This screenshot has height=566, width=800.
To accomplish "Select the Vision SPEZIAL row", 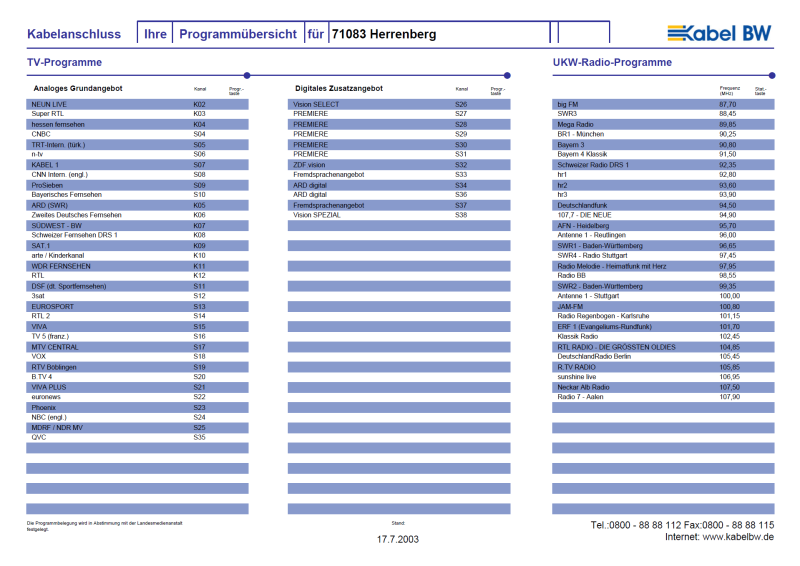I will [399, 215].
